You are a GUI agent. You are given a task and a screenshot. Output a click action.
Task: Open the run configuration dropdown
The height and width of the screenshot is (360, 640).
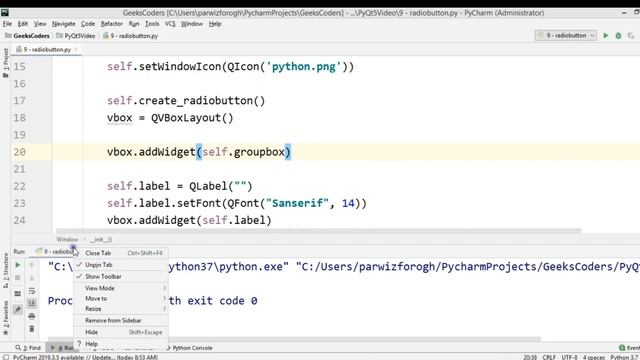566,36
